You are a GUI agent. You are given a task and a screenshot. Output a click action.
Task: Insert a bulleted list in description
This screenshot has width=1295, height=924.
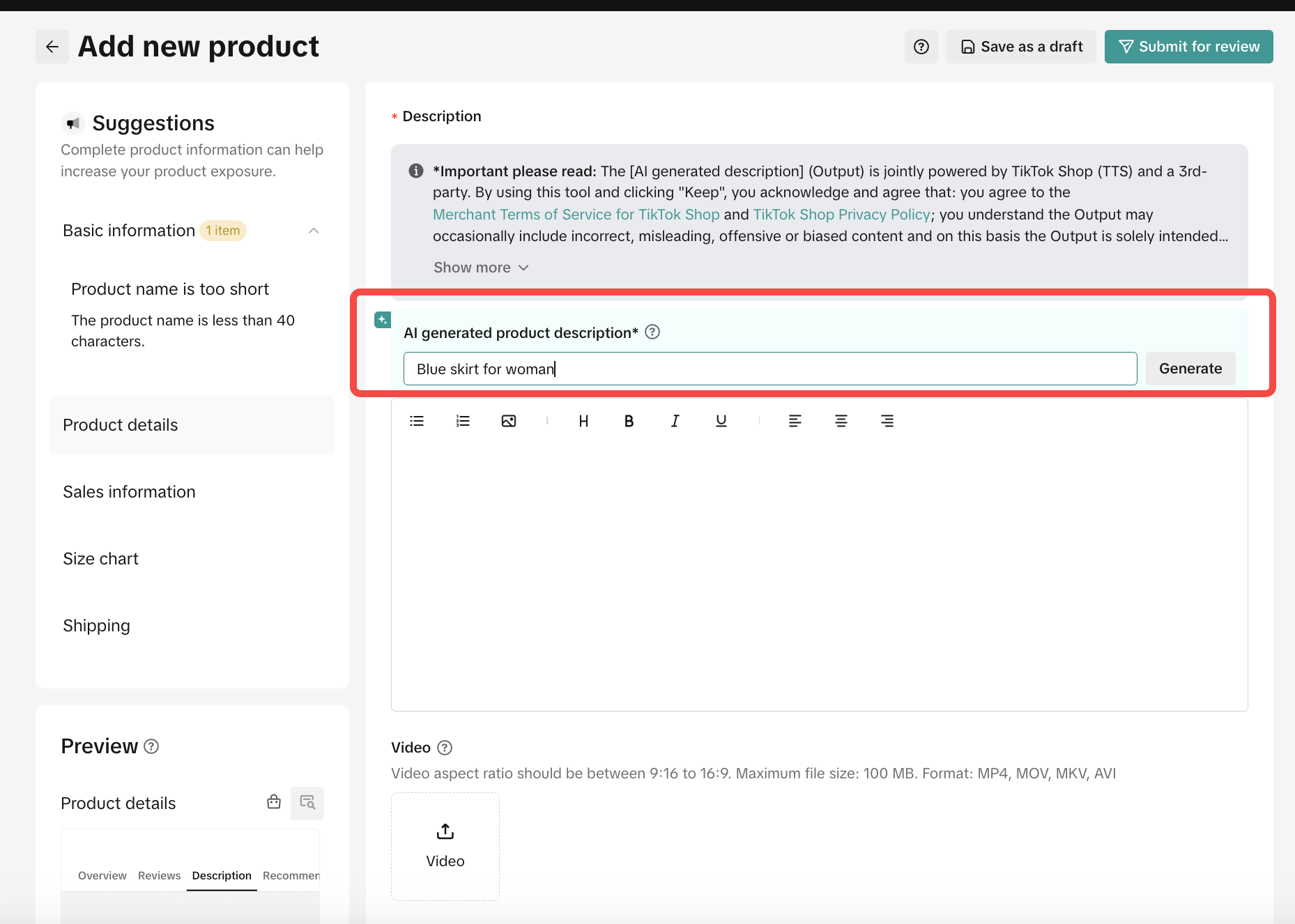pyautogui.click(x=417, y=421)
